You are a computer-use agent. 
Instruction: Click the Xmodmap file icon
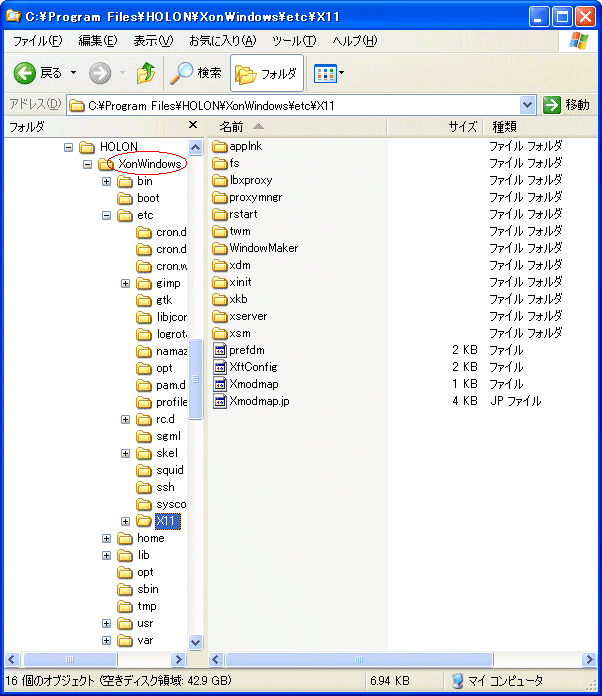coord(220,384)
